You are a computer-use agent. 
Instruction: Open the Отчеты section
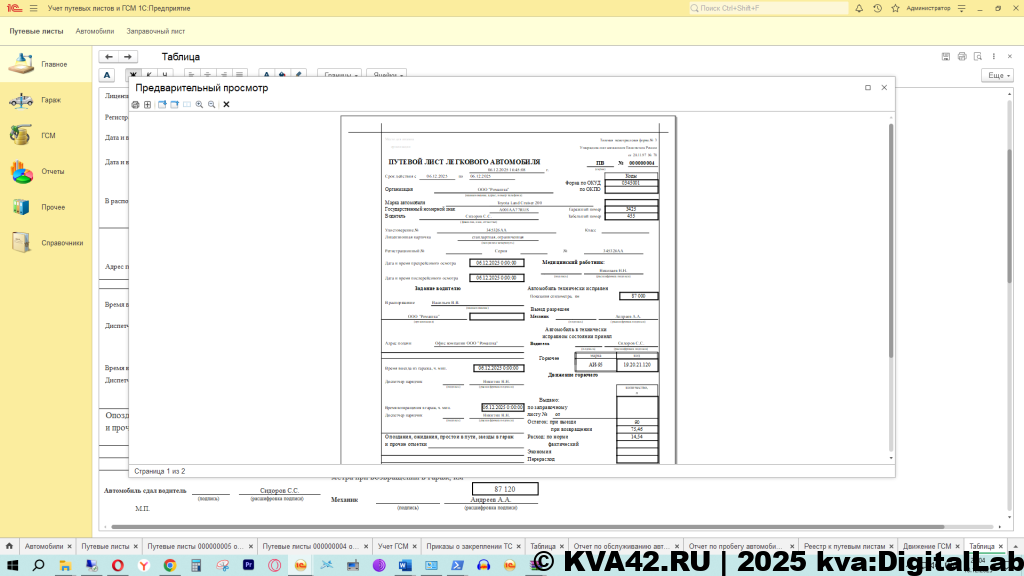point(52,171)
